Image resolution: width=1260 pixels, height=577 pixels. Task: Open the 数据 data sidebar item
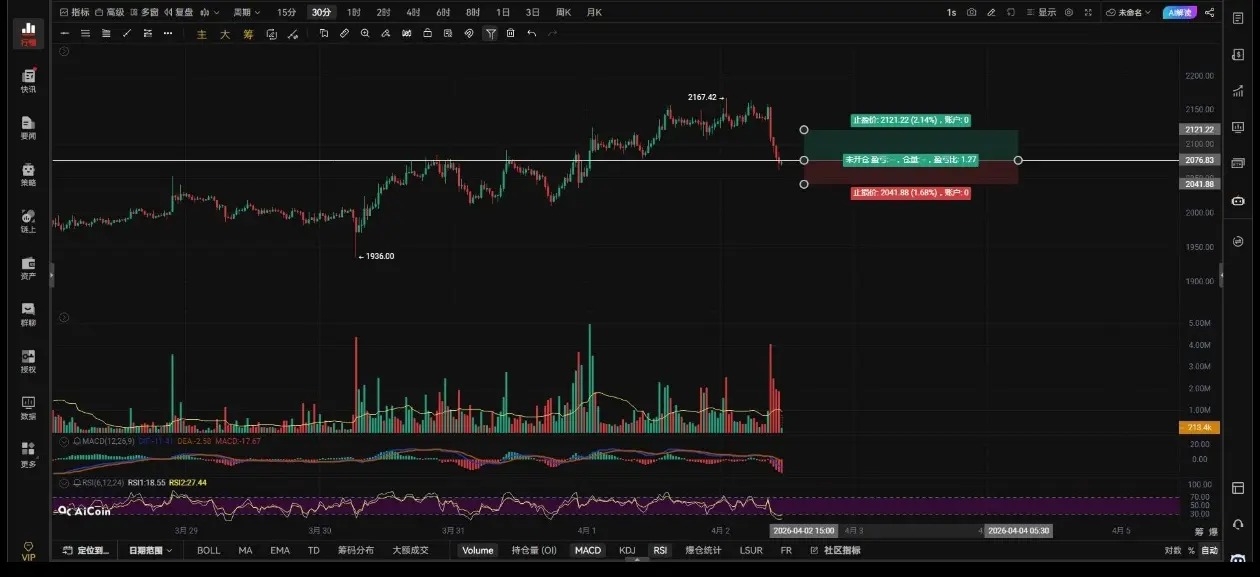[28, 408]
